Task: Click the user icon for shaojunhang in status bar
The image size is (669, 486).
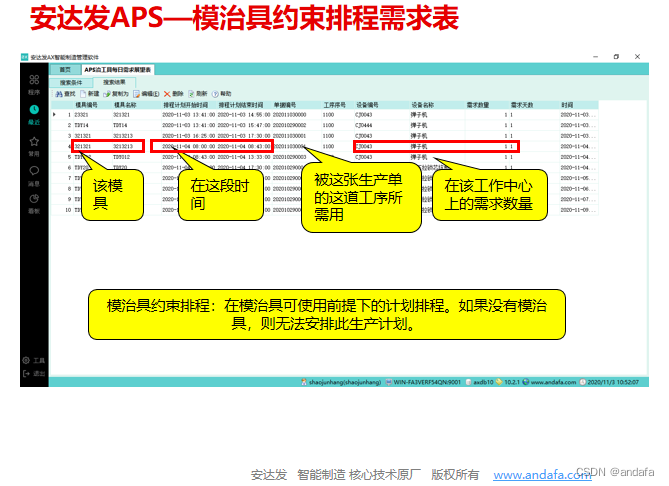Action: coord(304,382)
